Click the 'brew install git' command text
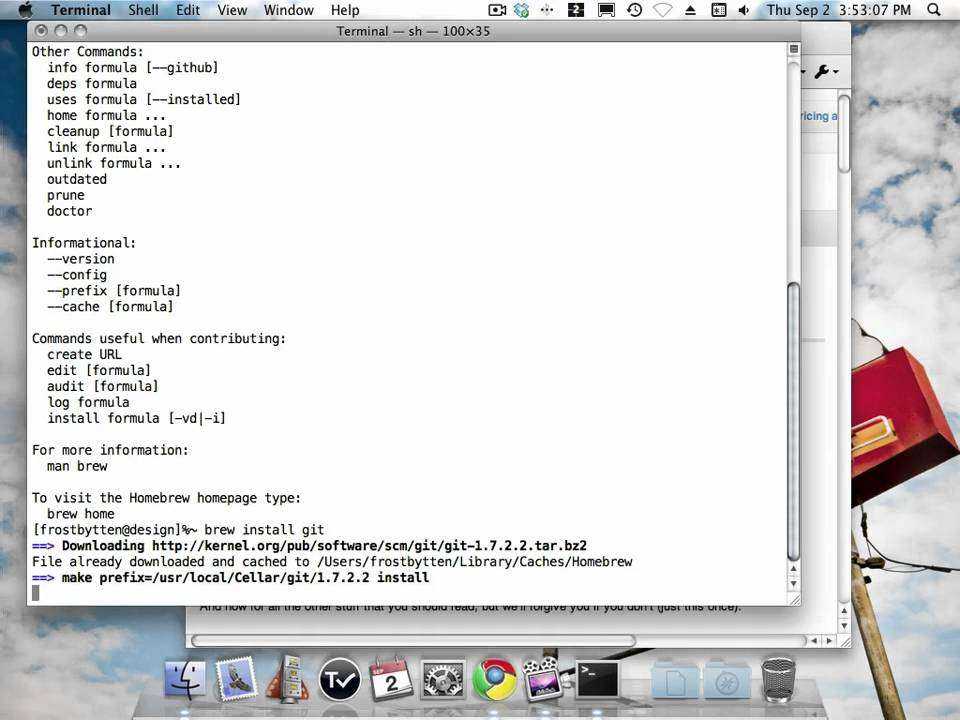The height and width of the screenshot is (720, 960). pos(264,530)
